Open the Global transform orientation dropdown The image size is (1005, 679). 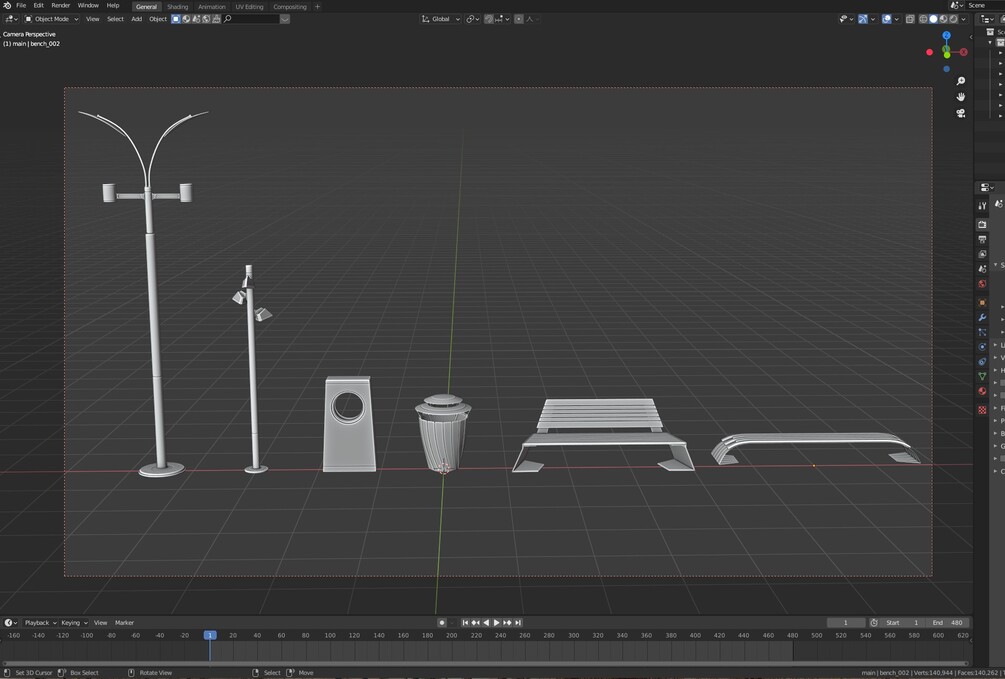(x=441, y=19)
